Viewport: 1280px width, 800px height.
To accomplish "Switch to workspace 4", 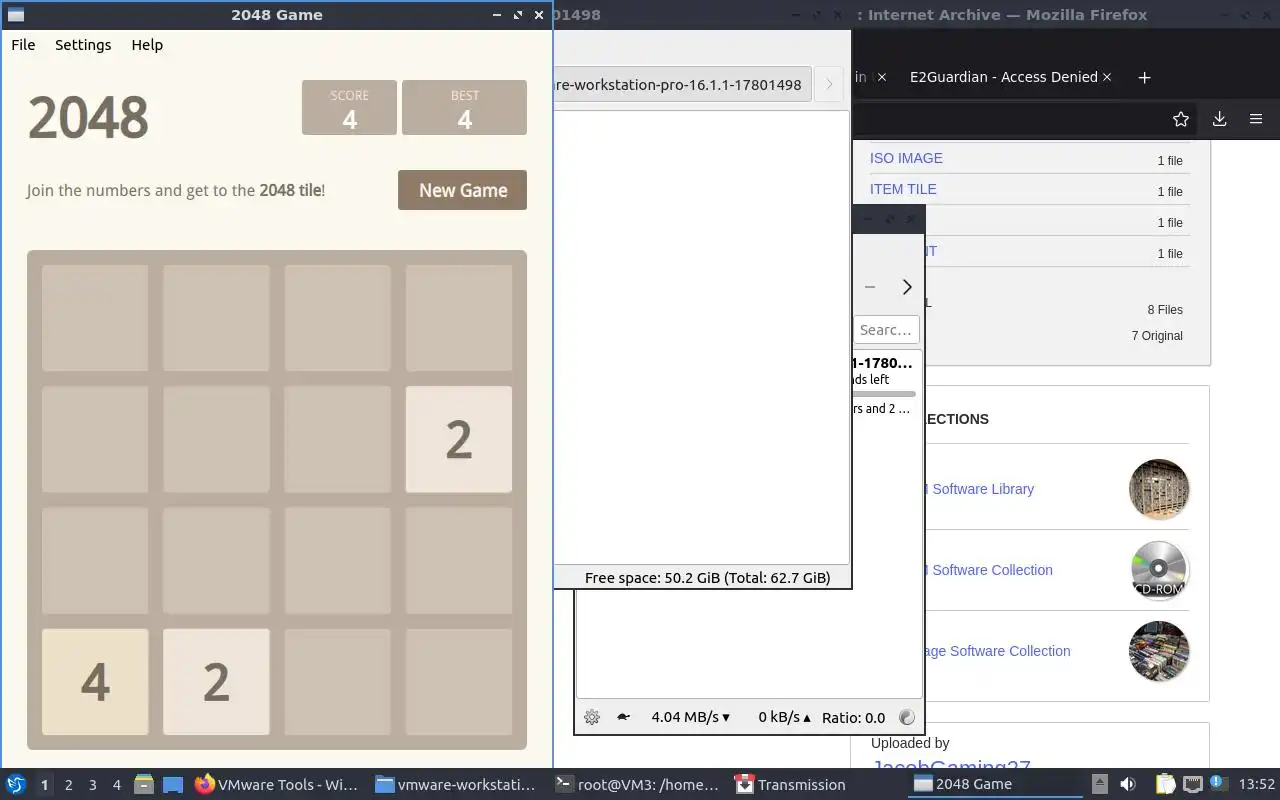I will [x=116, y=785].
